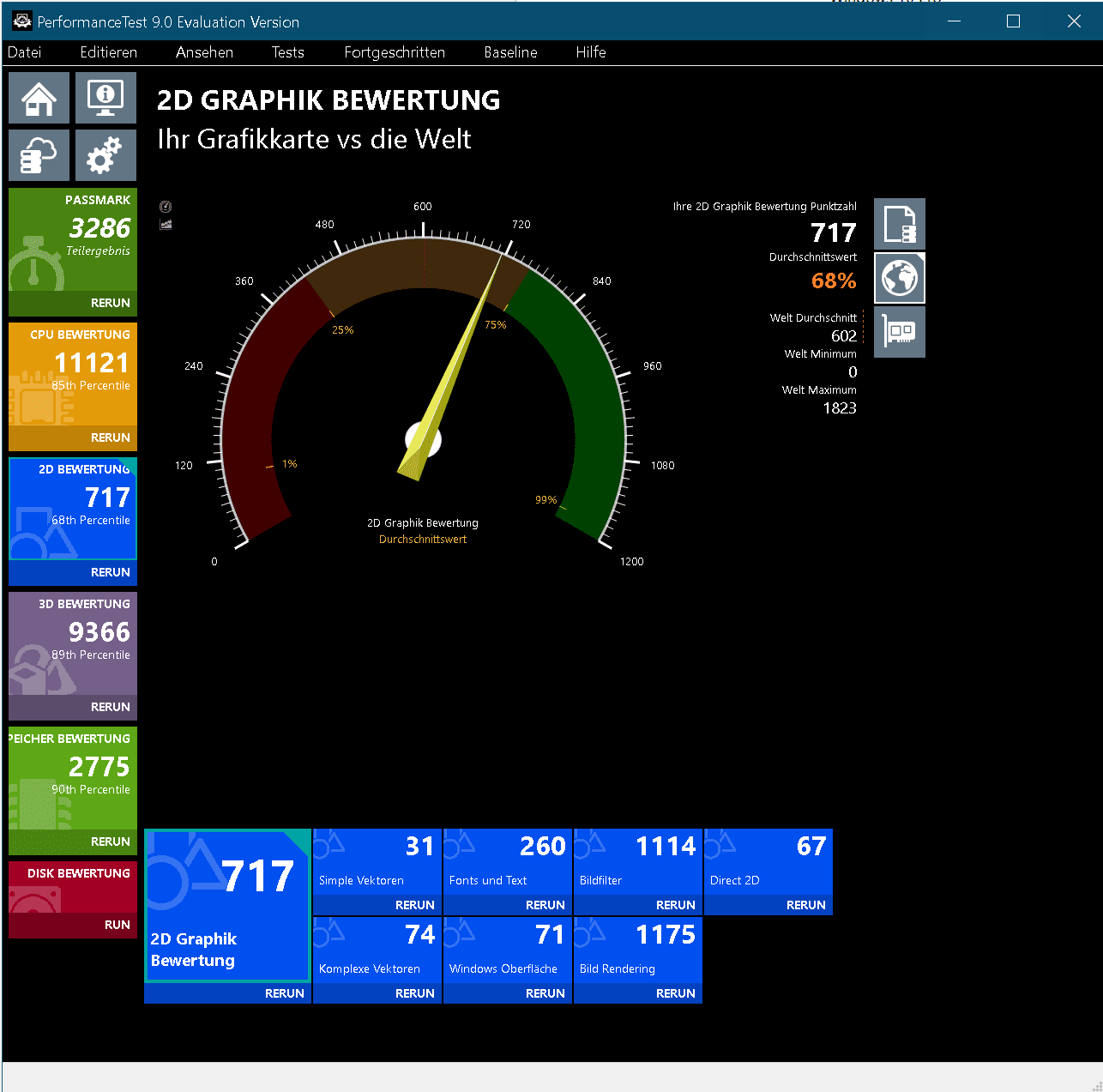This screenshot has height=1092, width=1103.
Task: Select the Komplexe Vektoren test tile
Action: [377, 950]
